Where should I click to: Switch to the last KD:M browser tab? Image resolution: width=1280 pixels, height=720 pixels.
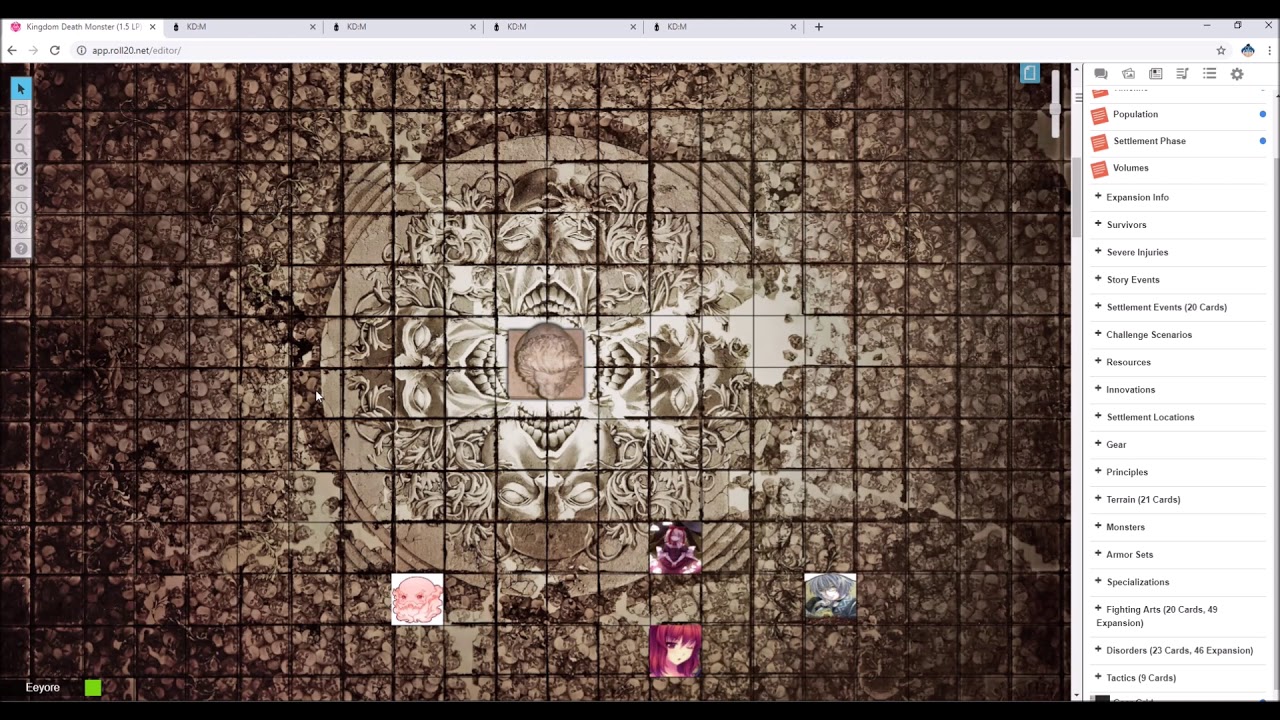pos(725,27)
